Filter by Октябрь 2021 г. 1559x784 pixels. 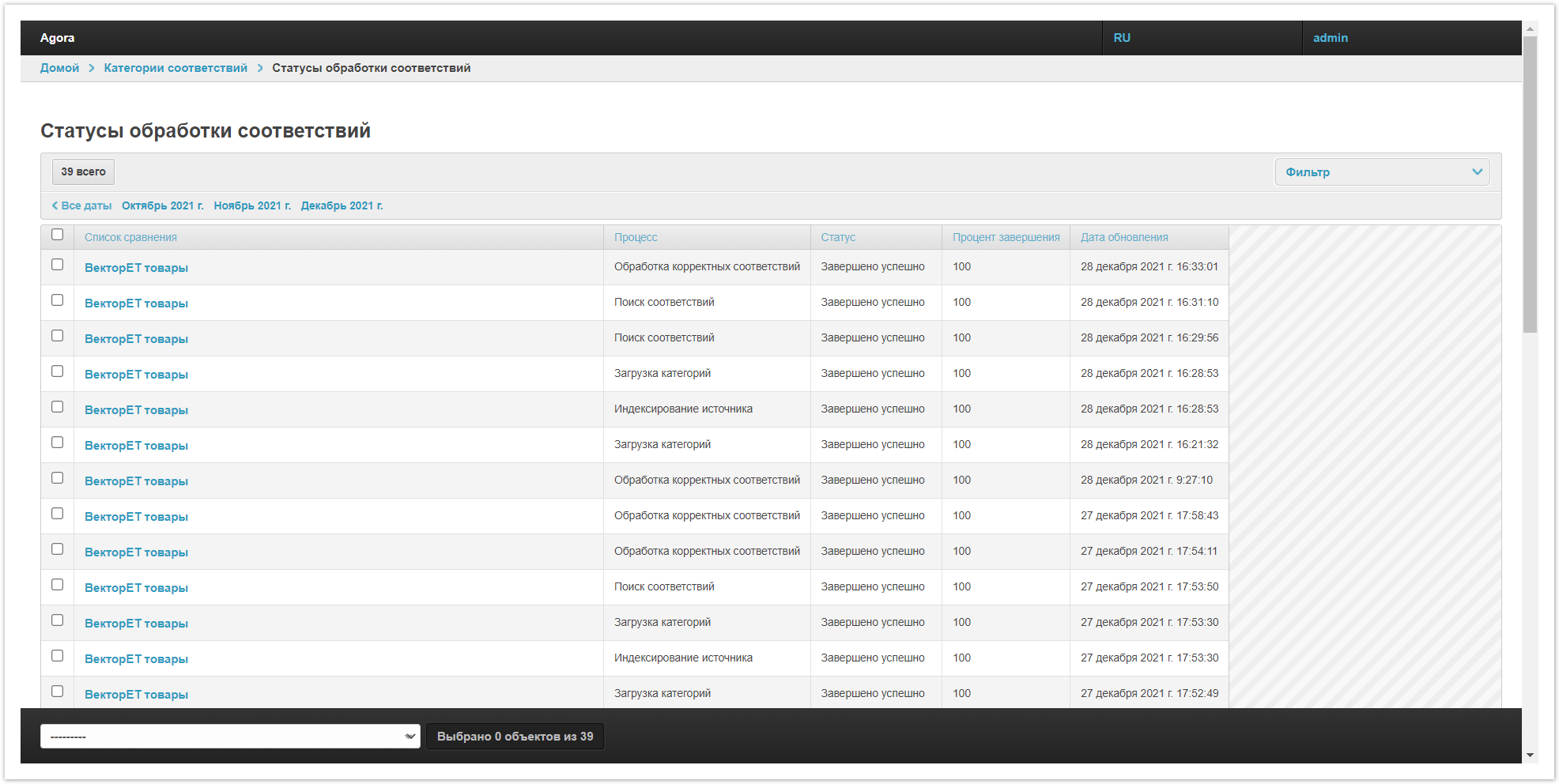tap(162, 205)
